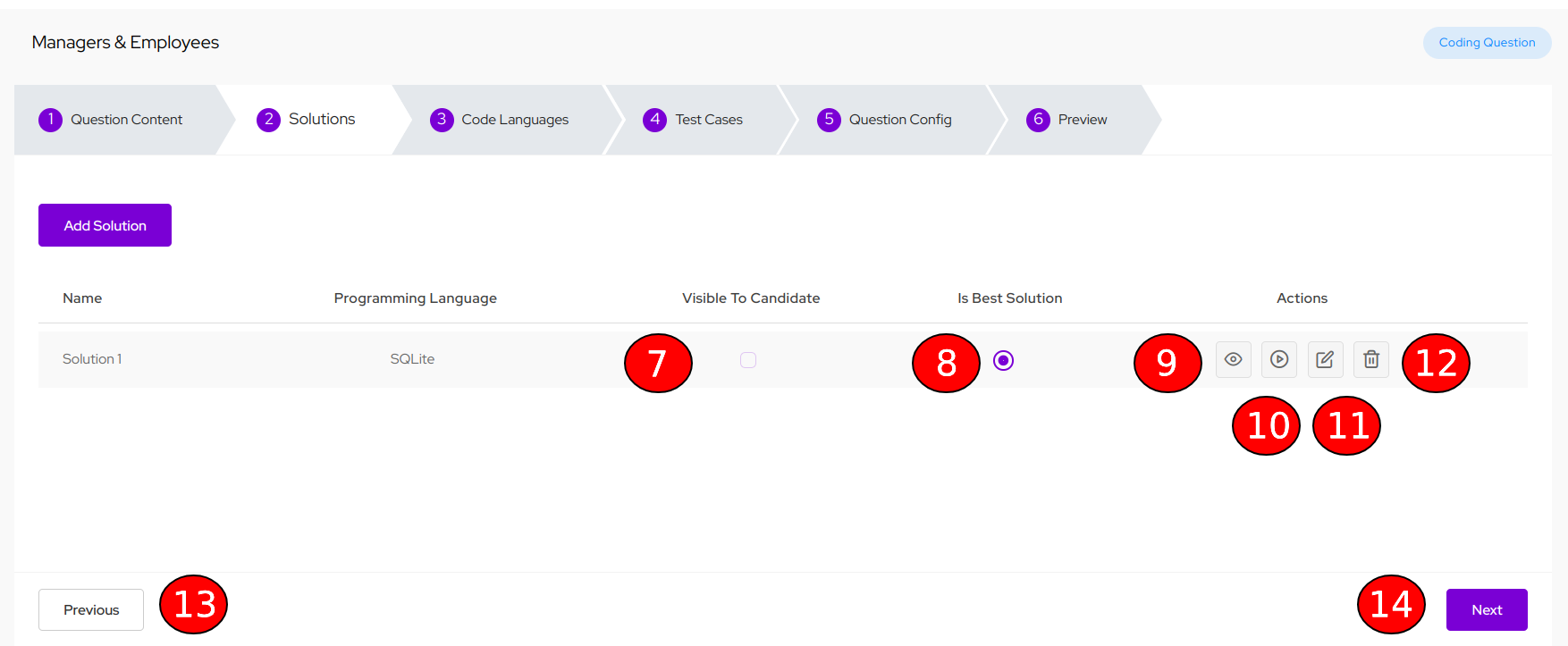Click the Actions column header
Screen dimensions: 1568x646
click(1302, 298)
